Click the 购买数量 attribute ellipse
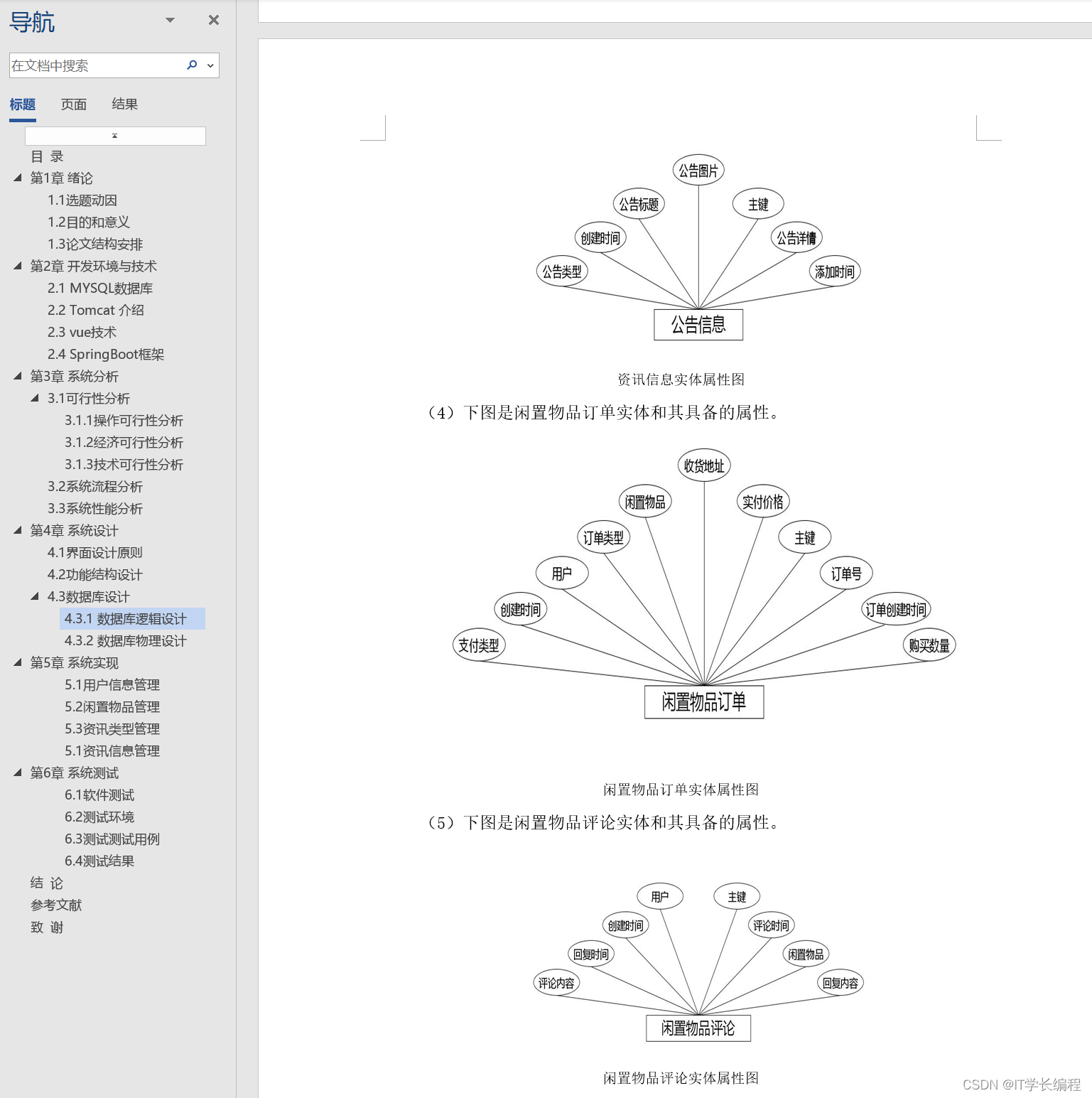The height and width of the screenshot is (1098, 1092). click(929, 645)
